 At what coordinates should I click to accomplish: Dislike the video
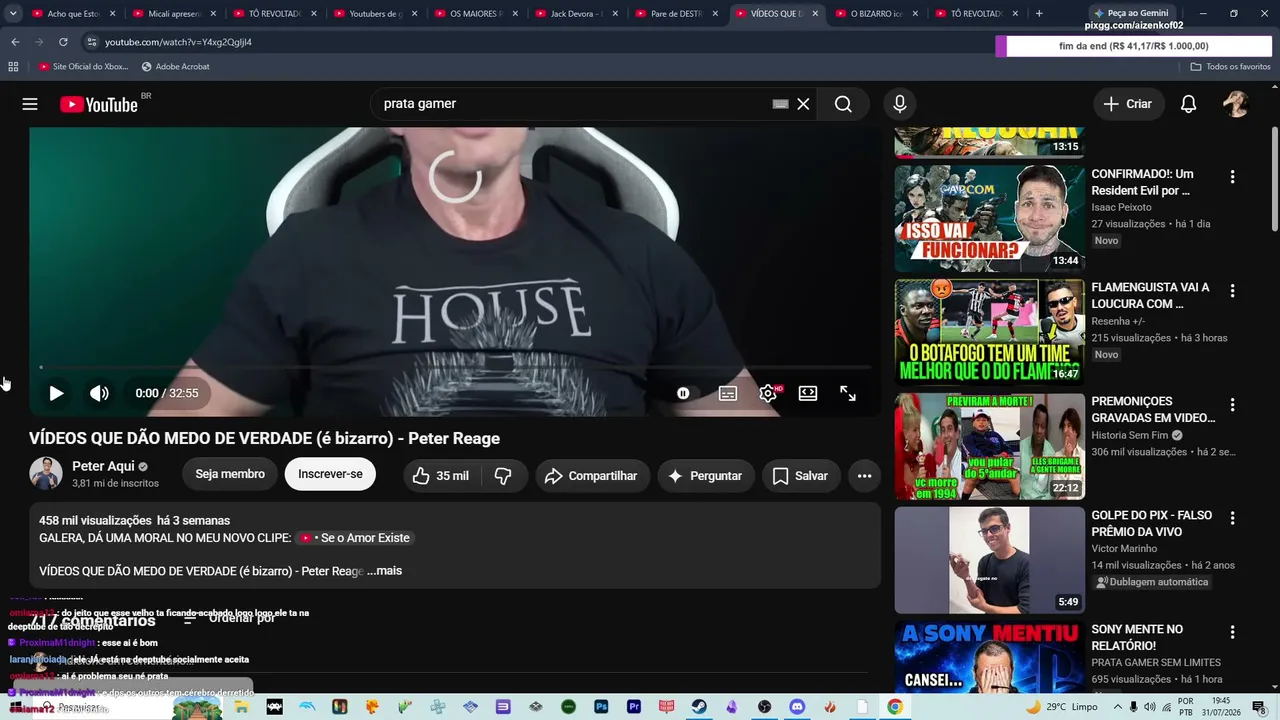coord(504,476)
